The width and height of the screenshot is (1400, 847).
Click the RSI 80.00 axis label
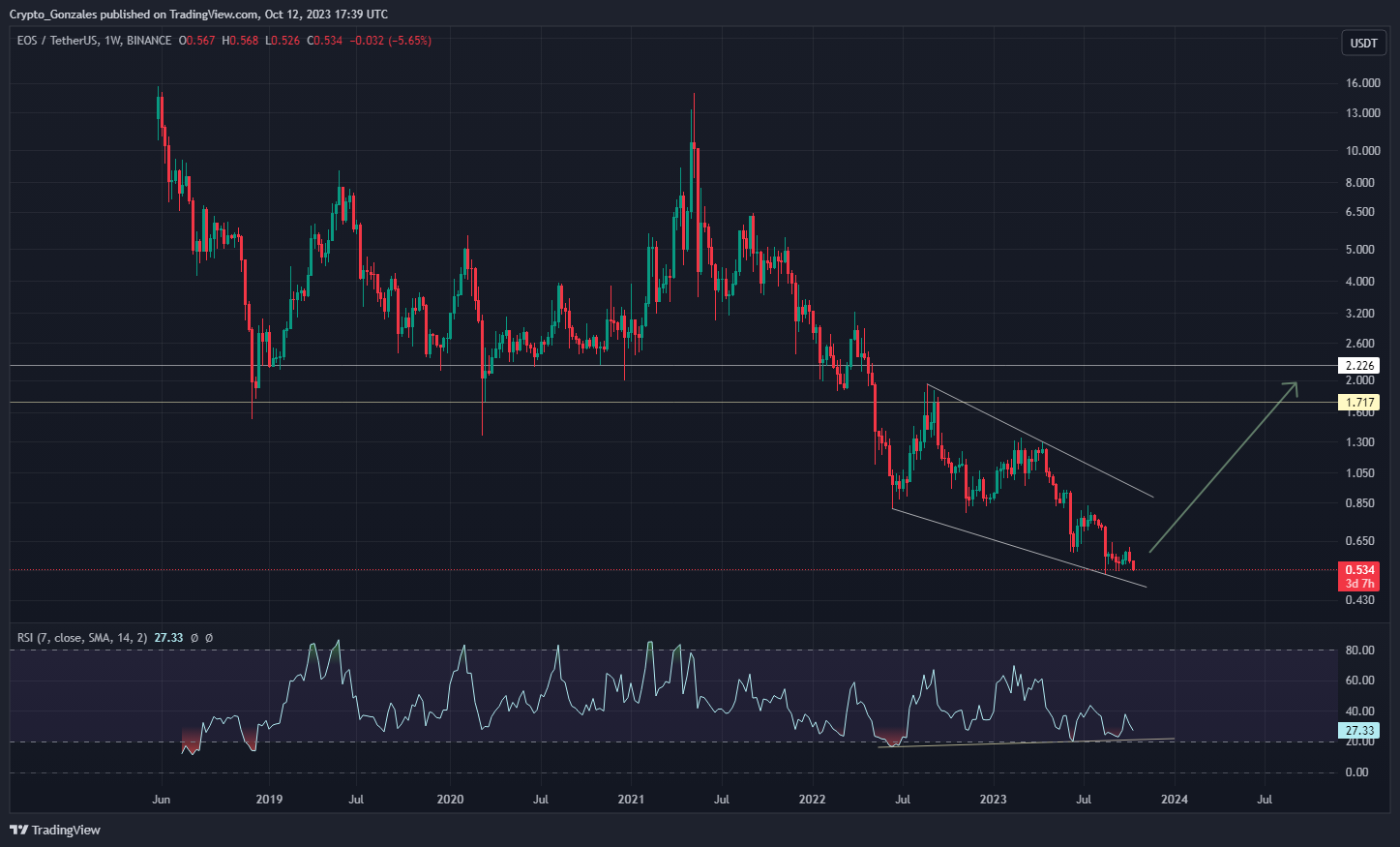point(1359,650)
